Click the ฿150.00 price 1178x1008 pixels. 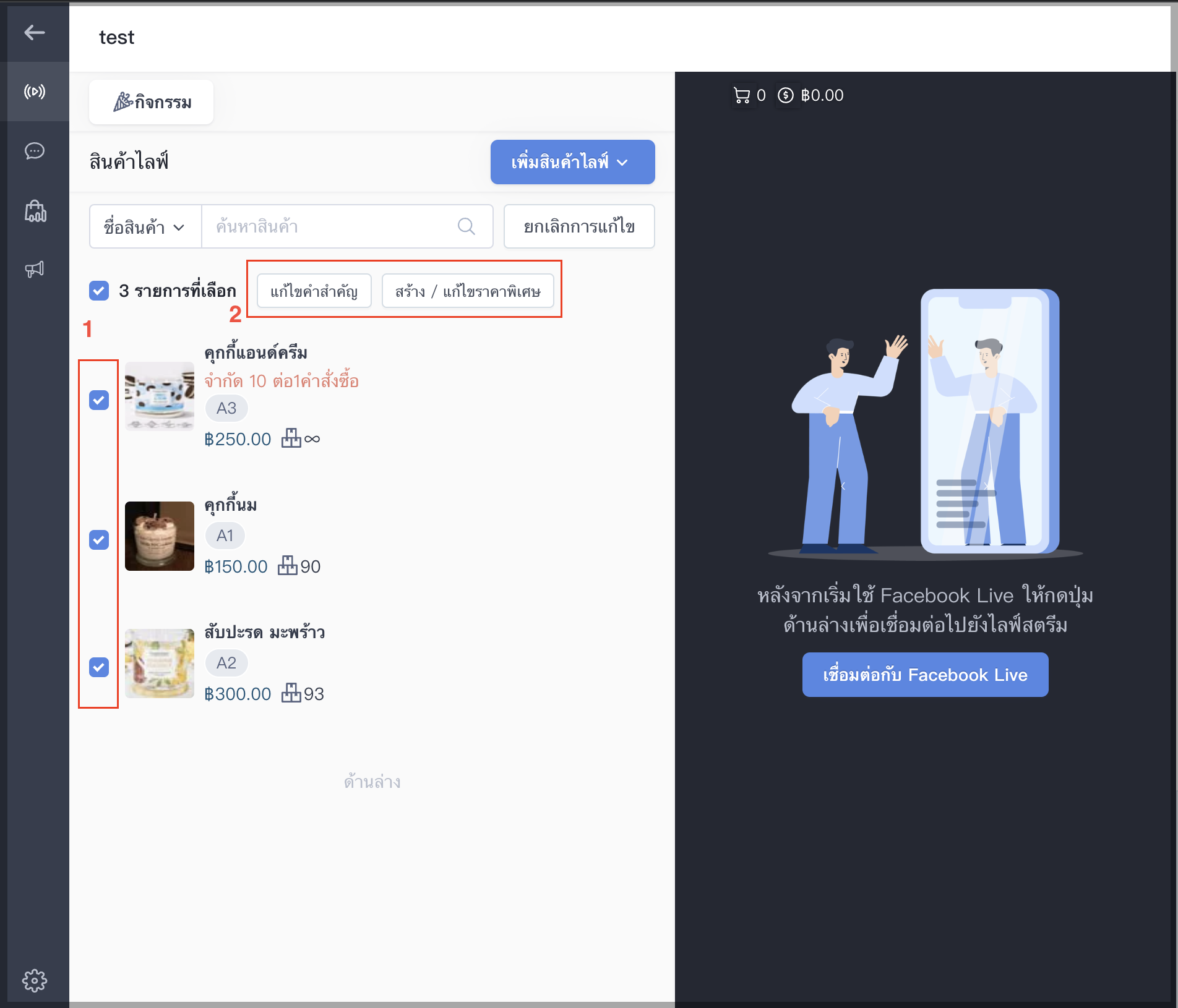(x=236, y=566)
